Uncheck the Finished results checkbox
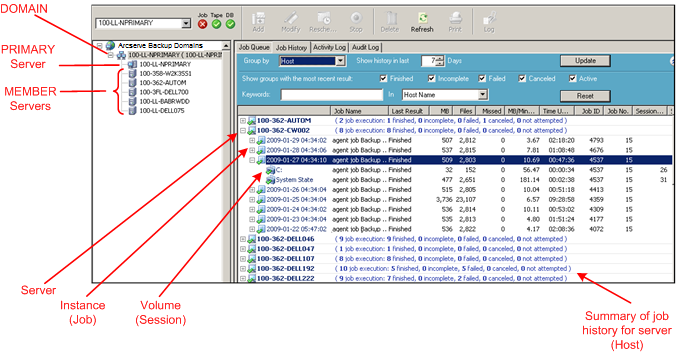 tap(383, 79)
